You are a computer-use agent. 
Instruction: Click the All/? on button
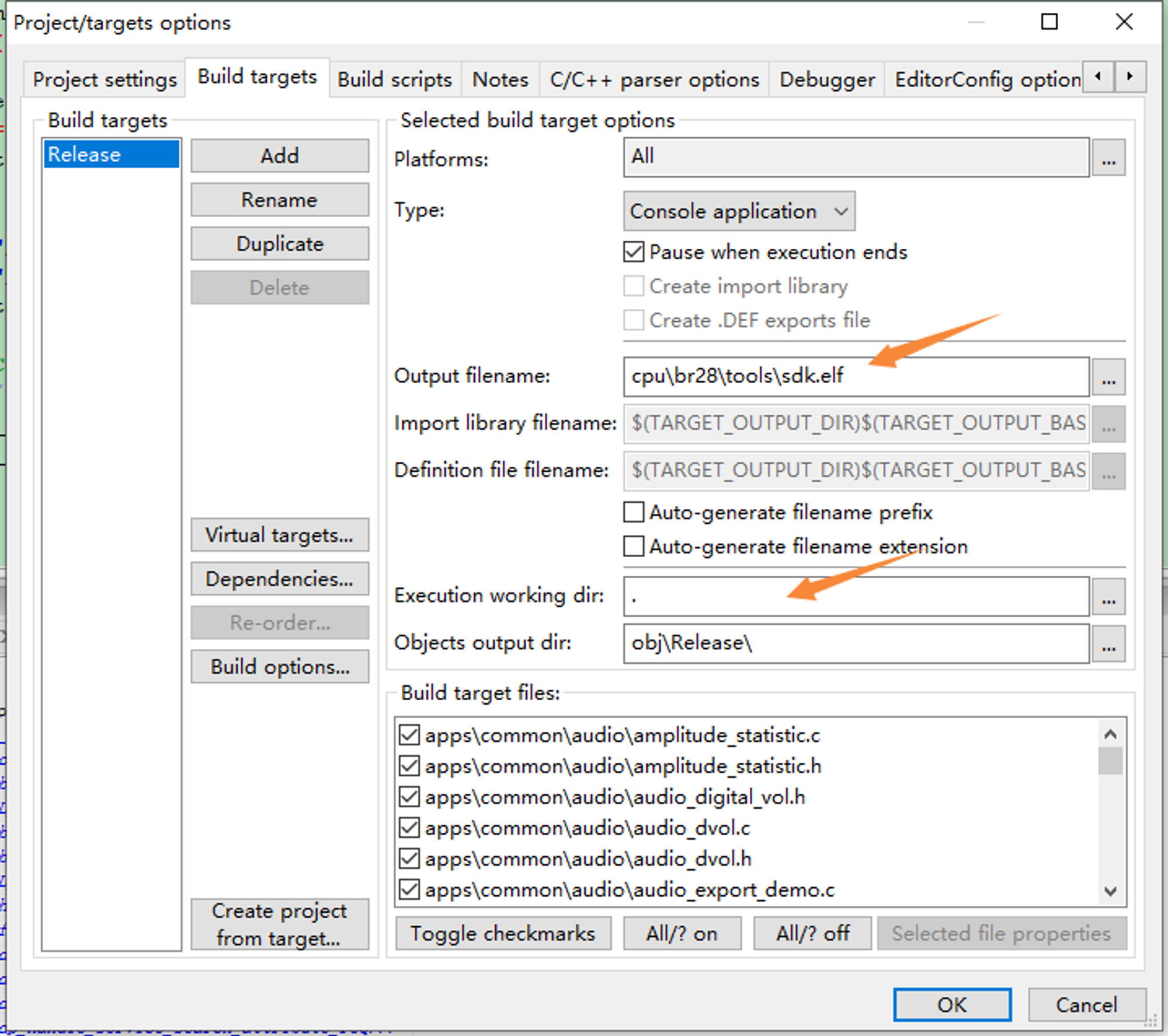pyautogui.click(x=682, y=933)
